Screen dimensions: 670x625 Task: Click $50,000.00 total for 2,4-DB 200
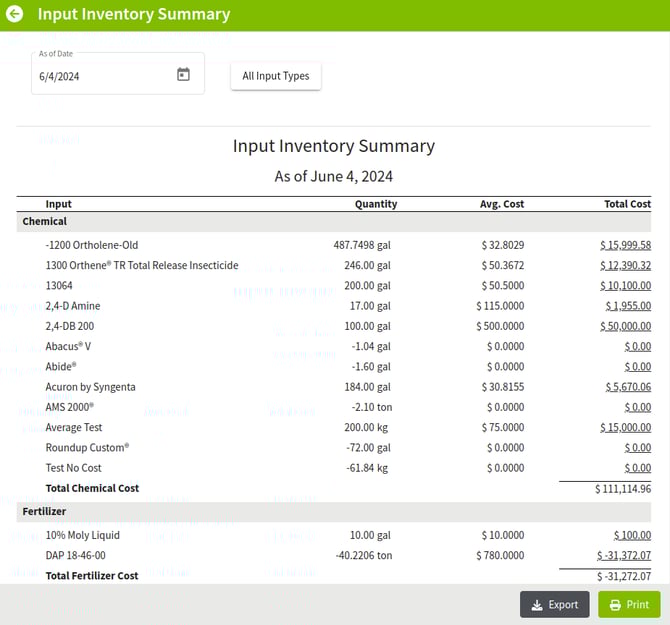coord(625,326)
